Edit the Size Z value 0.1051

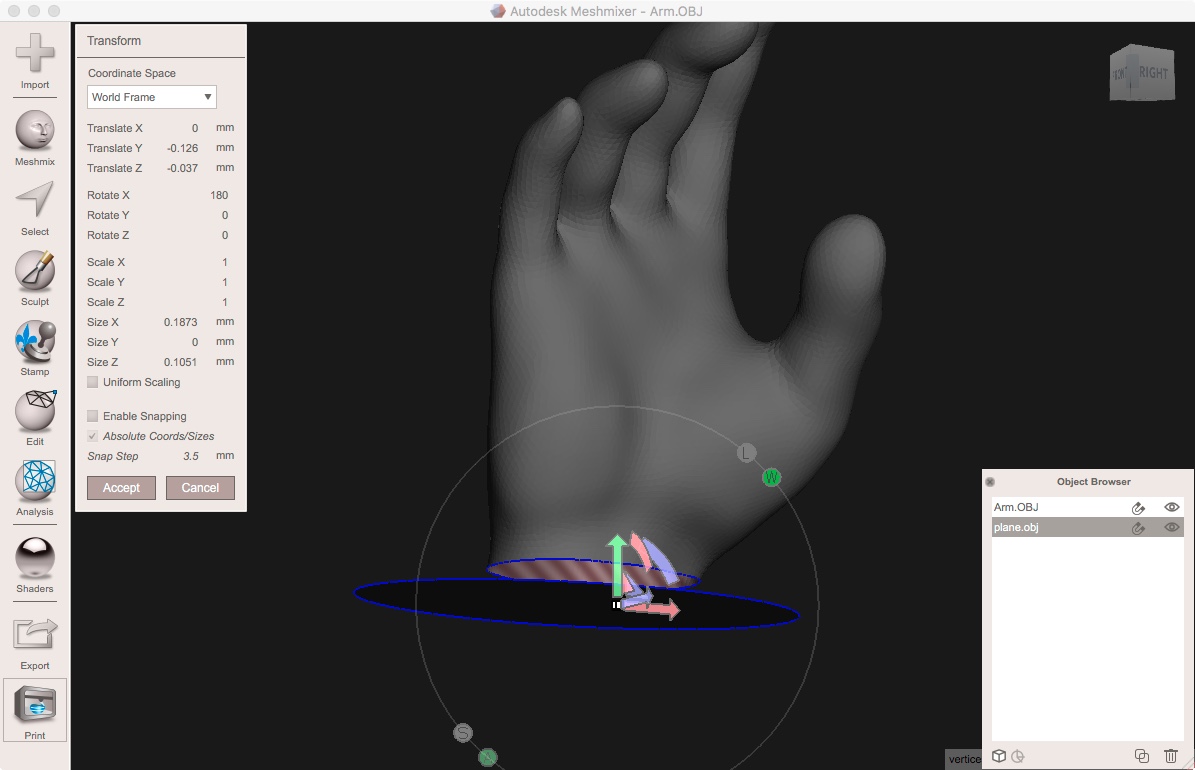181,362
